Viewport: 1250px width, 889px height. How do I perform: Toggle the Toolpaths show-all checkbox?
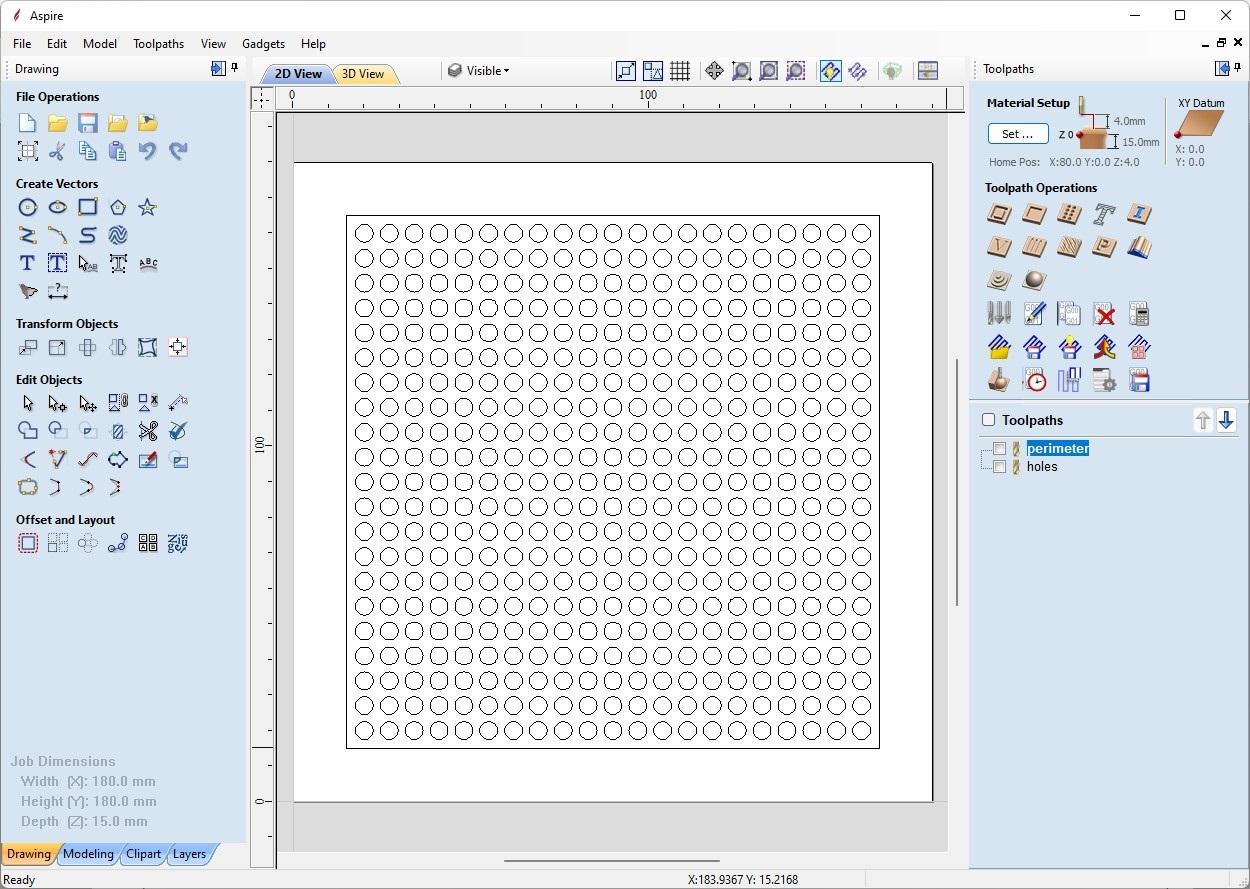[988, 421]
